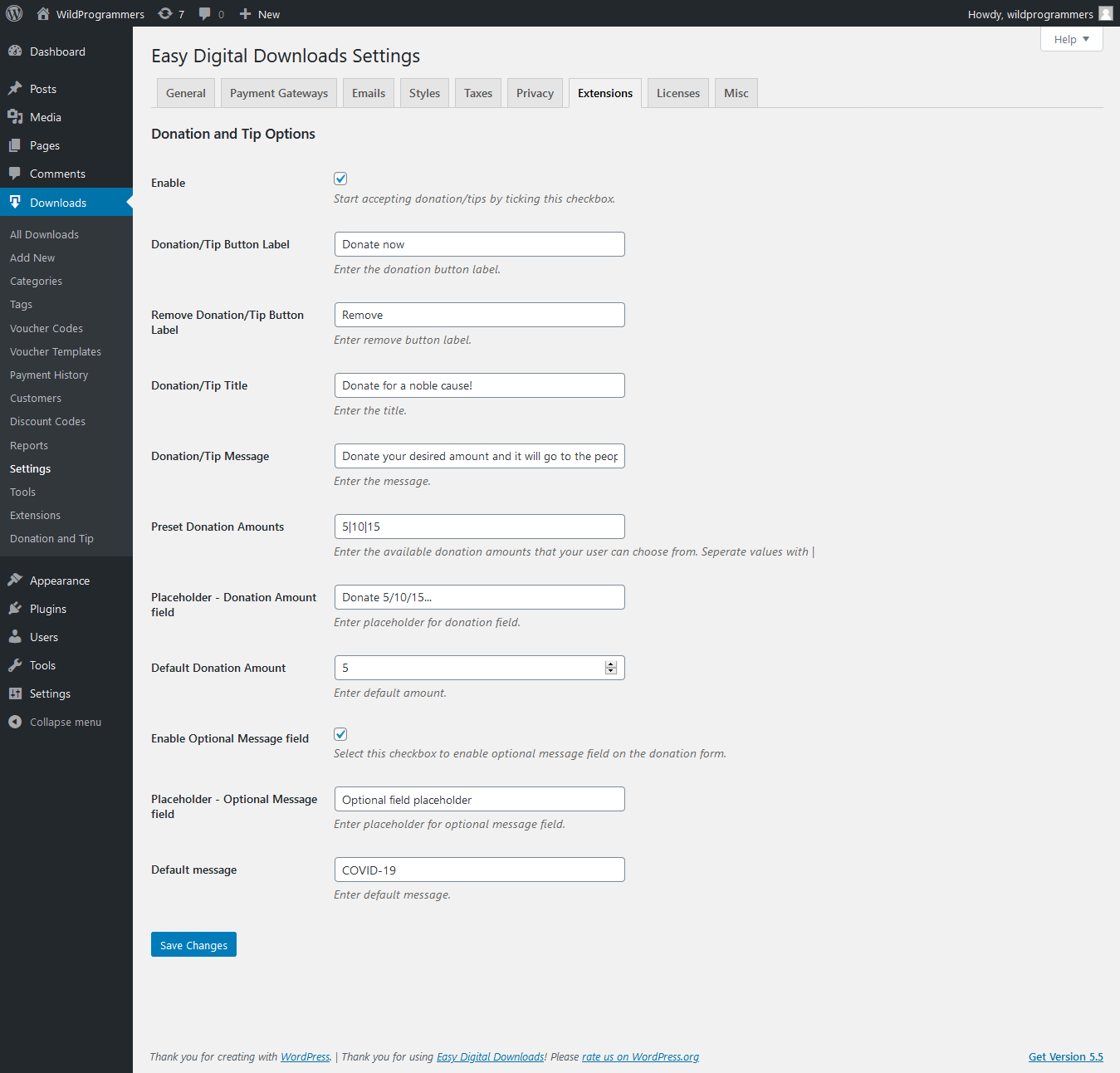Screen dimensions: 1120x1073
Task: Switch to Payment Gateways tab
Action: pos(279,93)
